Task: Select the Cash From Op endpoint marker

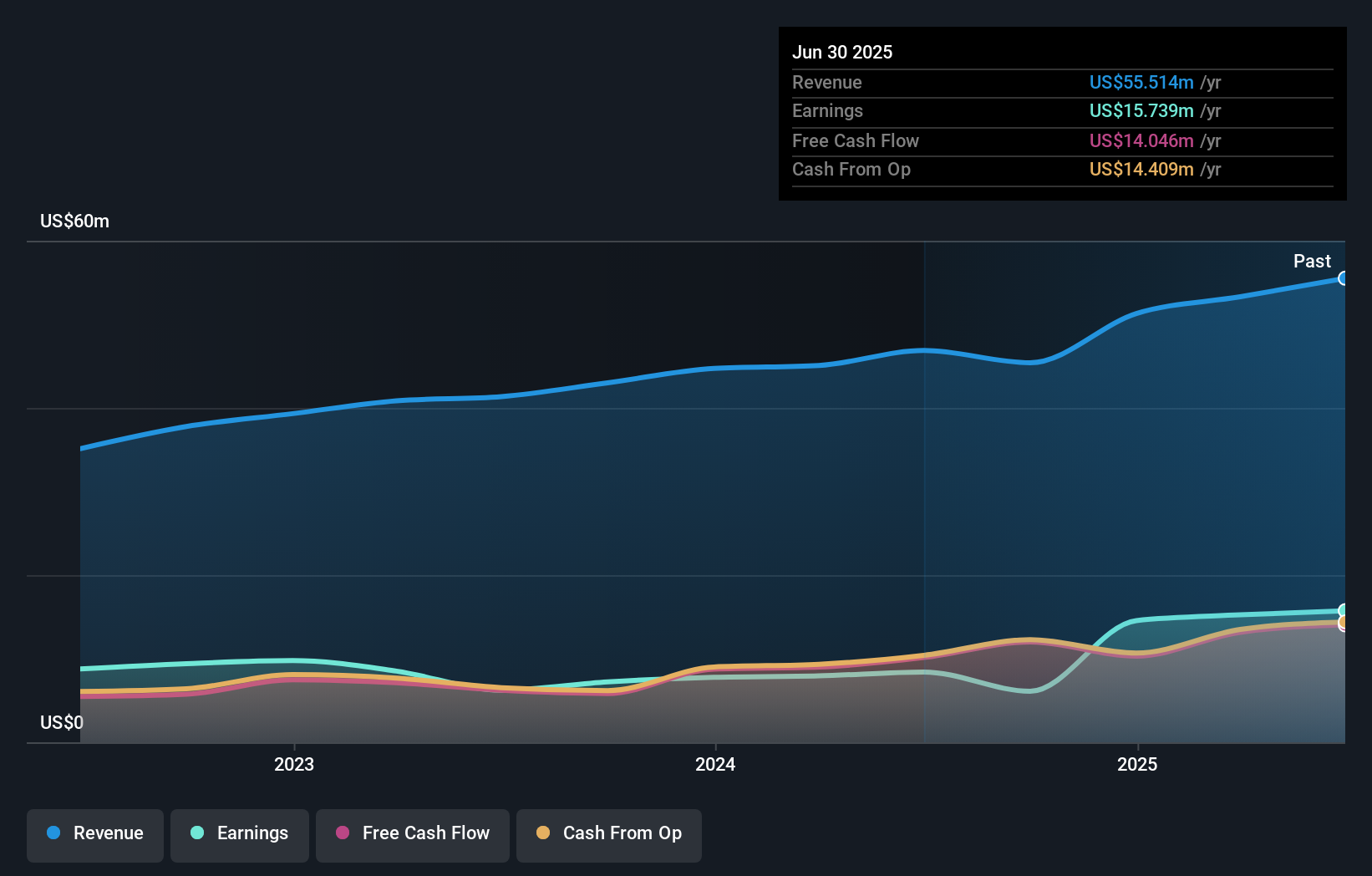Action: coord(1344,623)
